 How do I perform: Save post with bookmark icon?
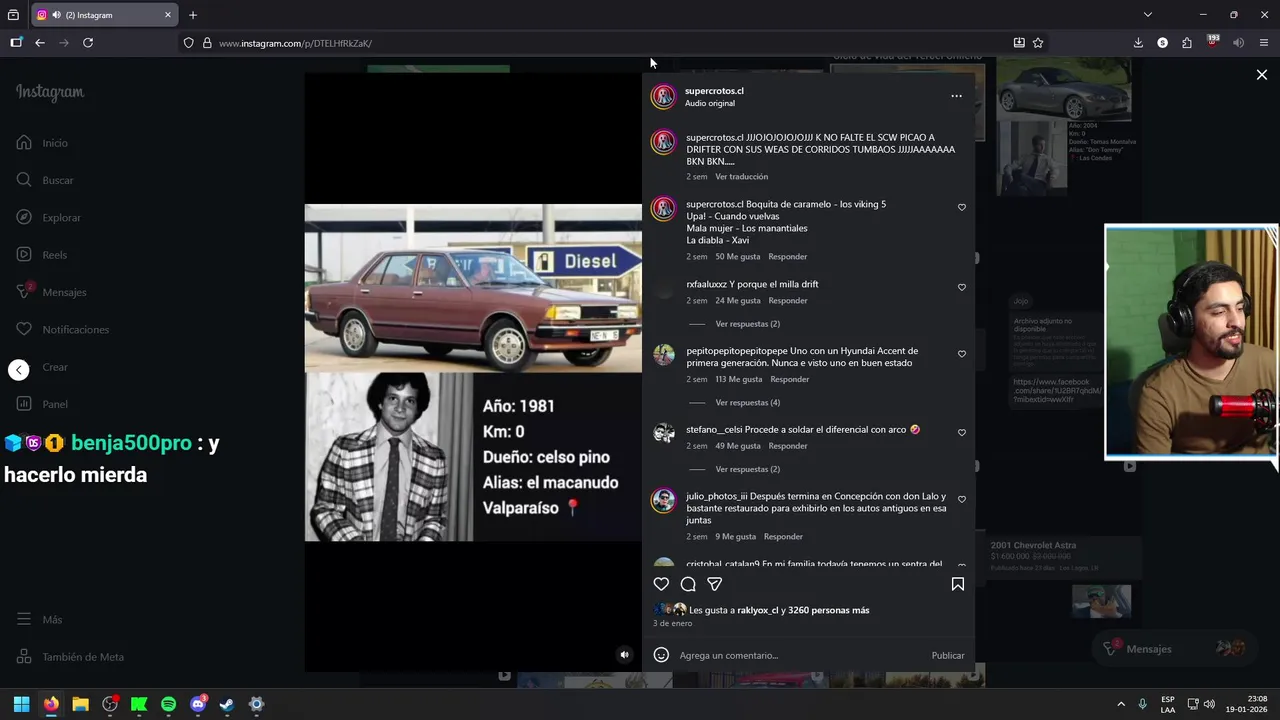click(x=957, y=584)
